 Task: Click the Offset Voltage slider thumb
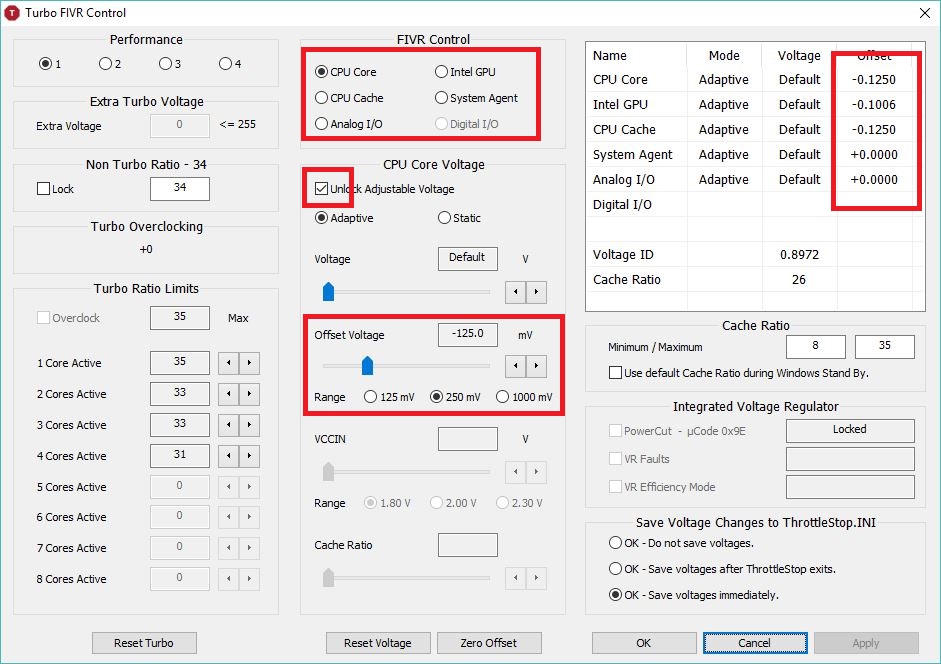(368, 365)
